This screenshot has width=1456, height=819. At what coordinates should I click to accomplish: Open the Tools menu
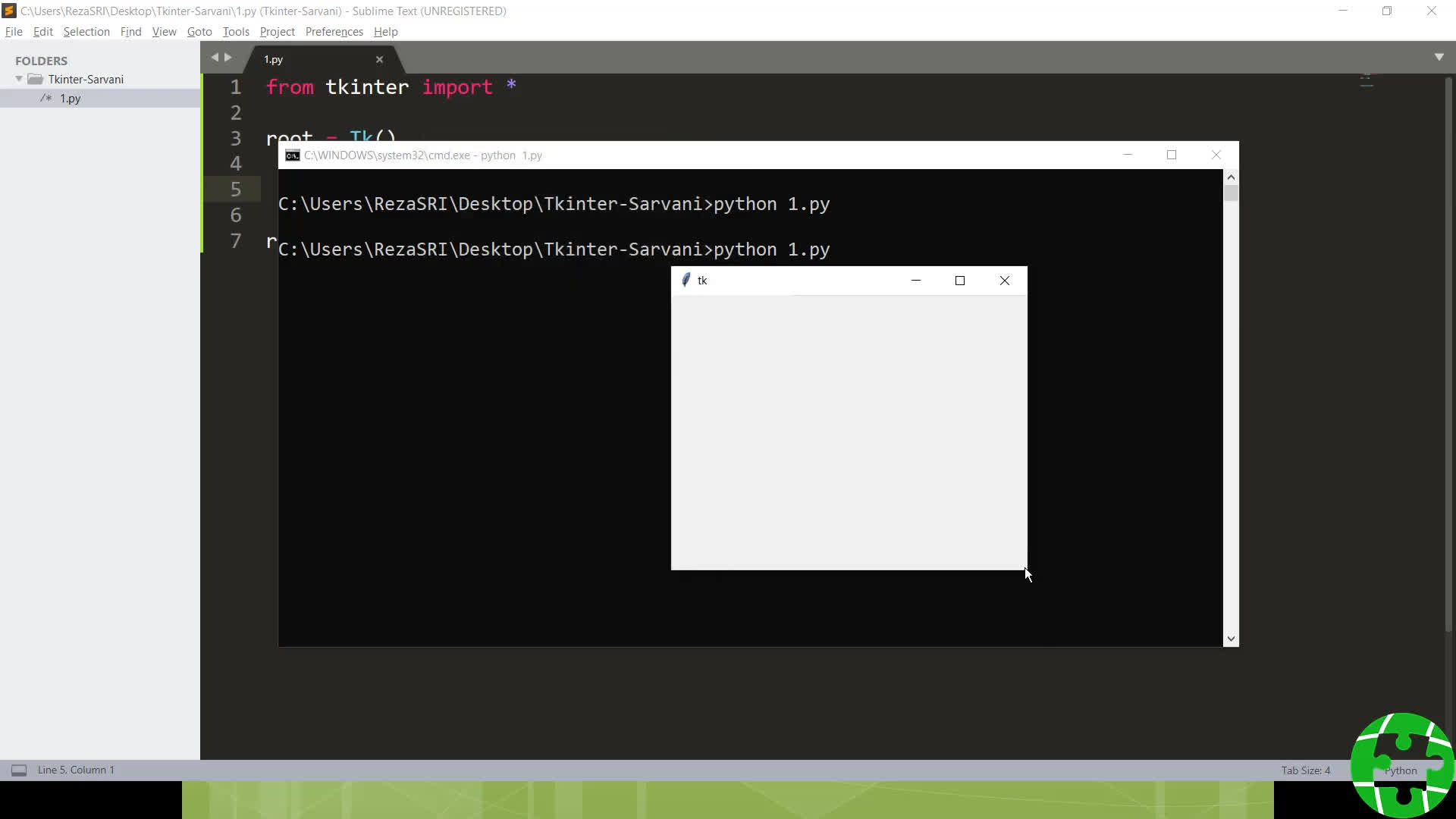point(235,32)
